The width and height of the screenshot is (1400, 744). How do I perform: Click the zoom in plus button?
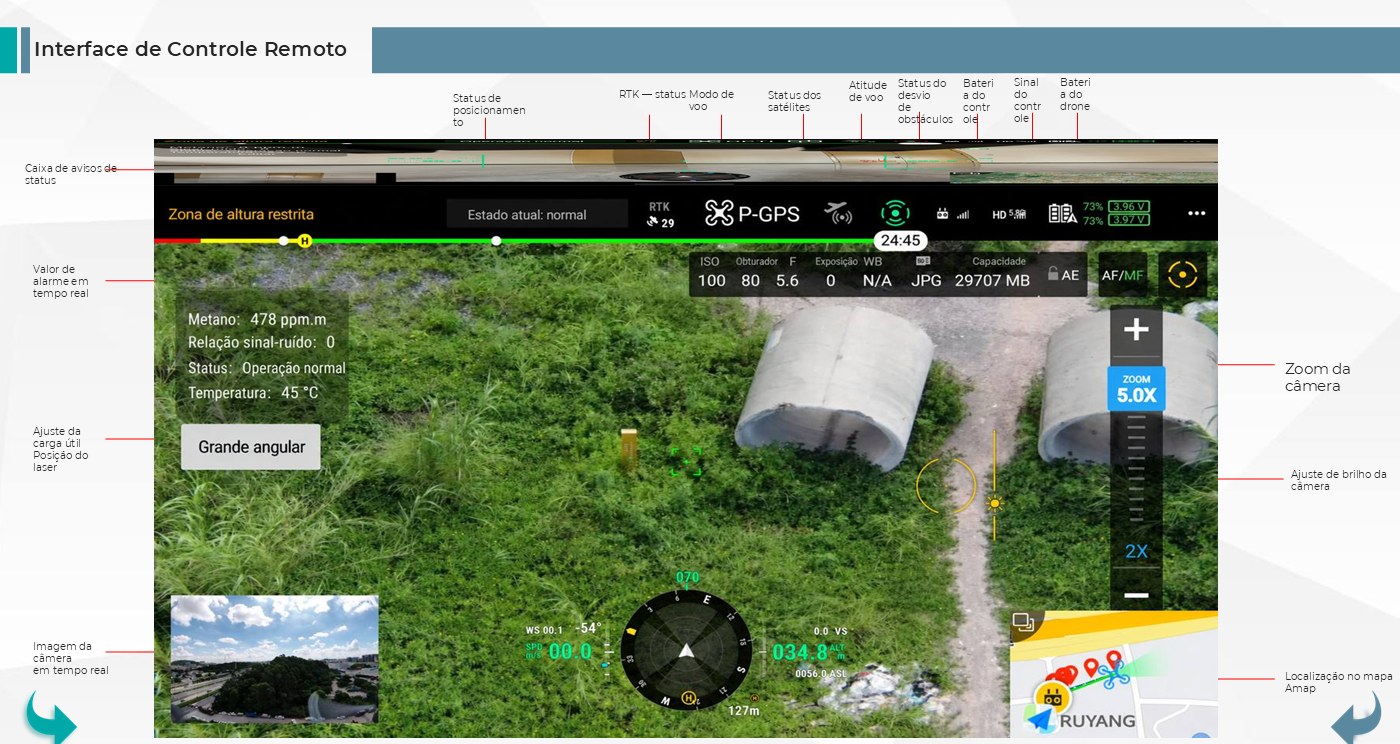point(1136,330)
